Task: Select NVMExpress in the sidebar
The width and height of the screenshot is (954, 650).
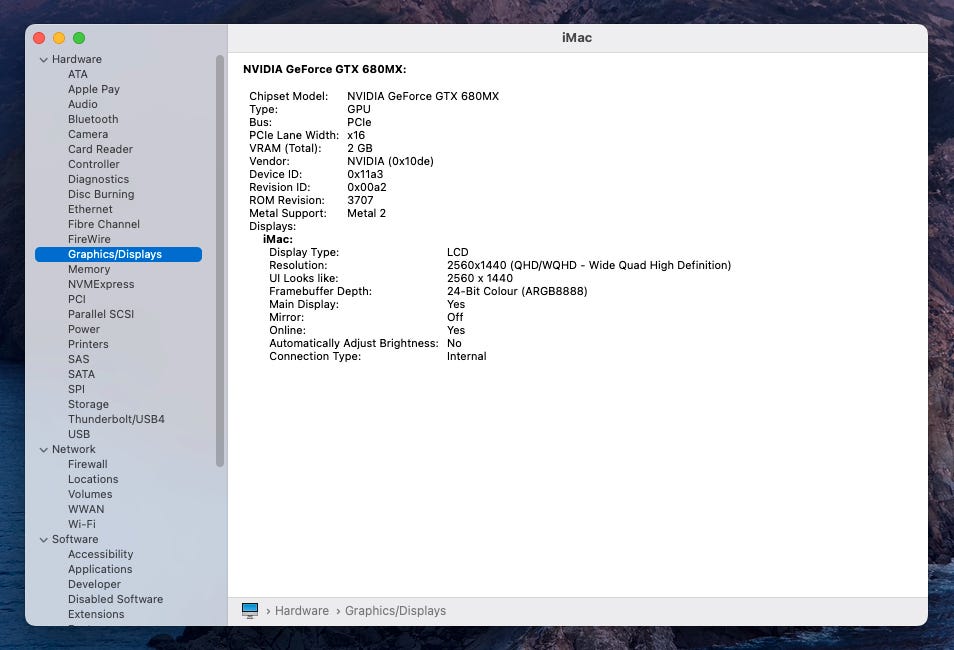Action: 101,284
